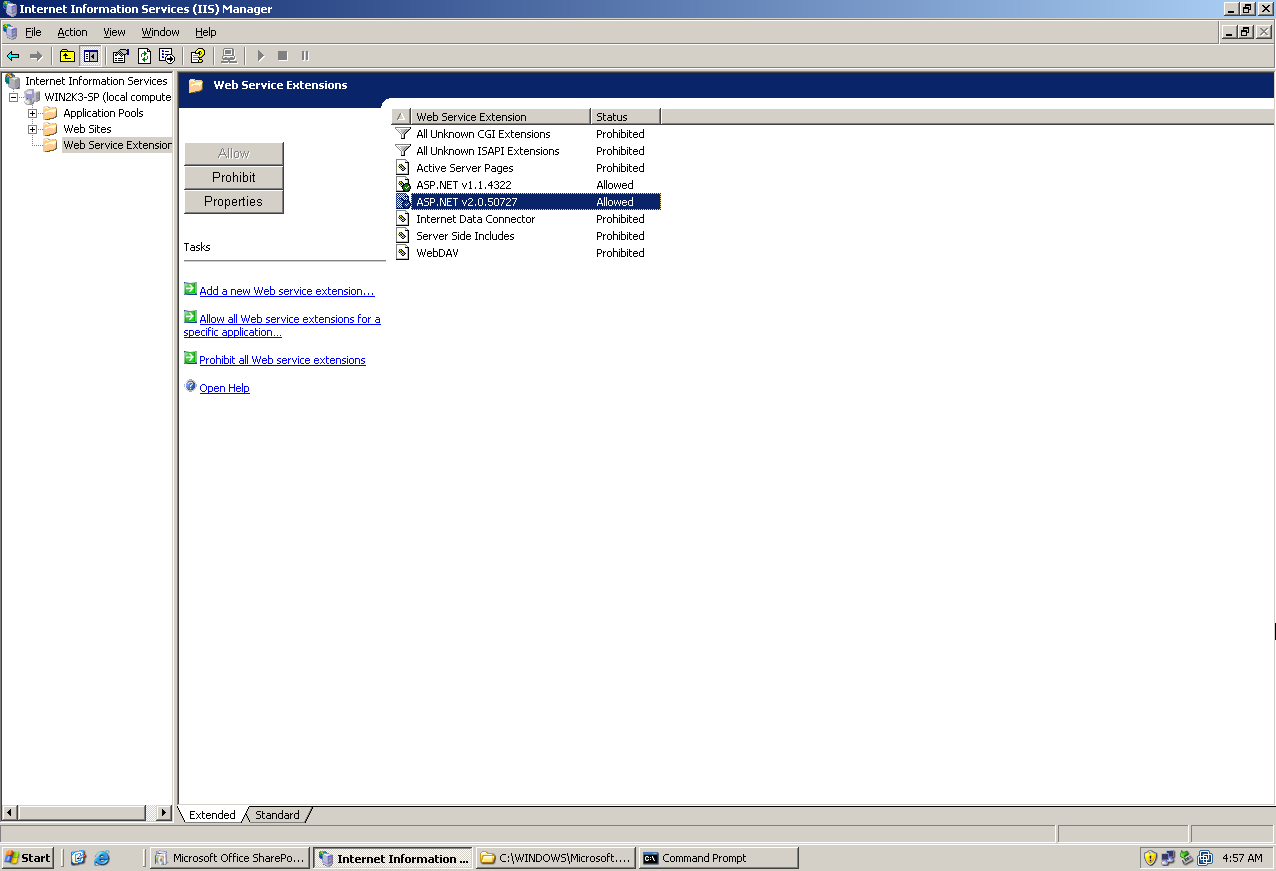Click the Export List toolbar icon
The image size is (1276, 871).
[167, 56]
